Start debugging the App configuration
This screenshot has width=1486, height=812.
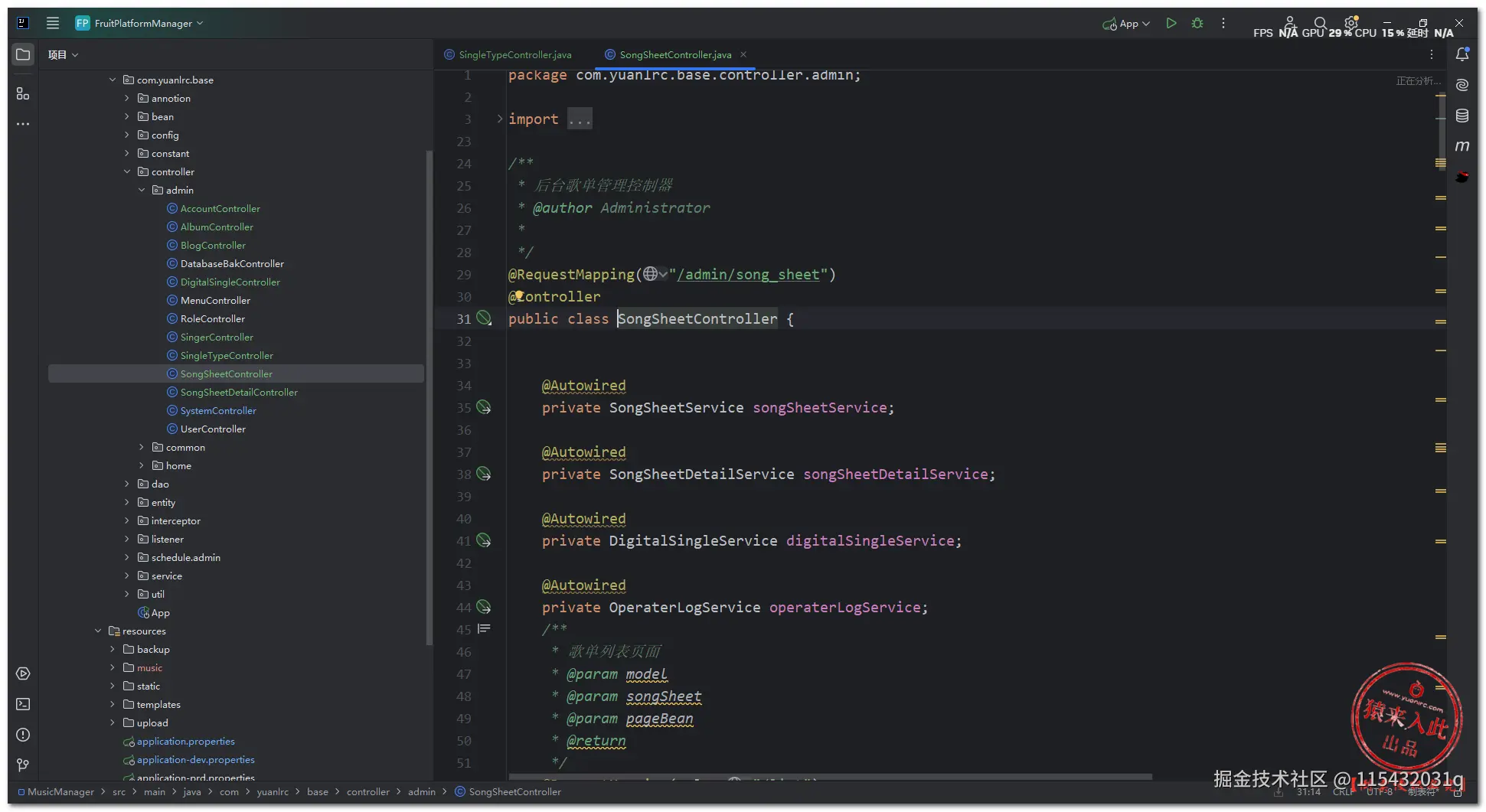(x=1197, y=23)
